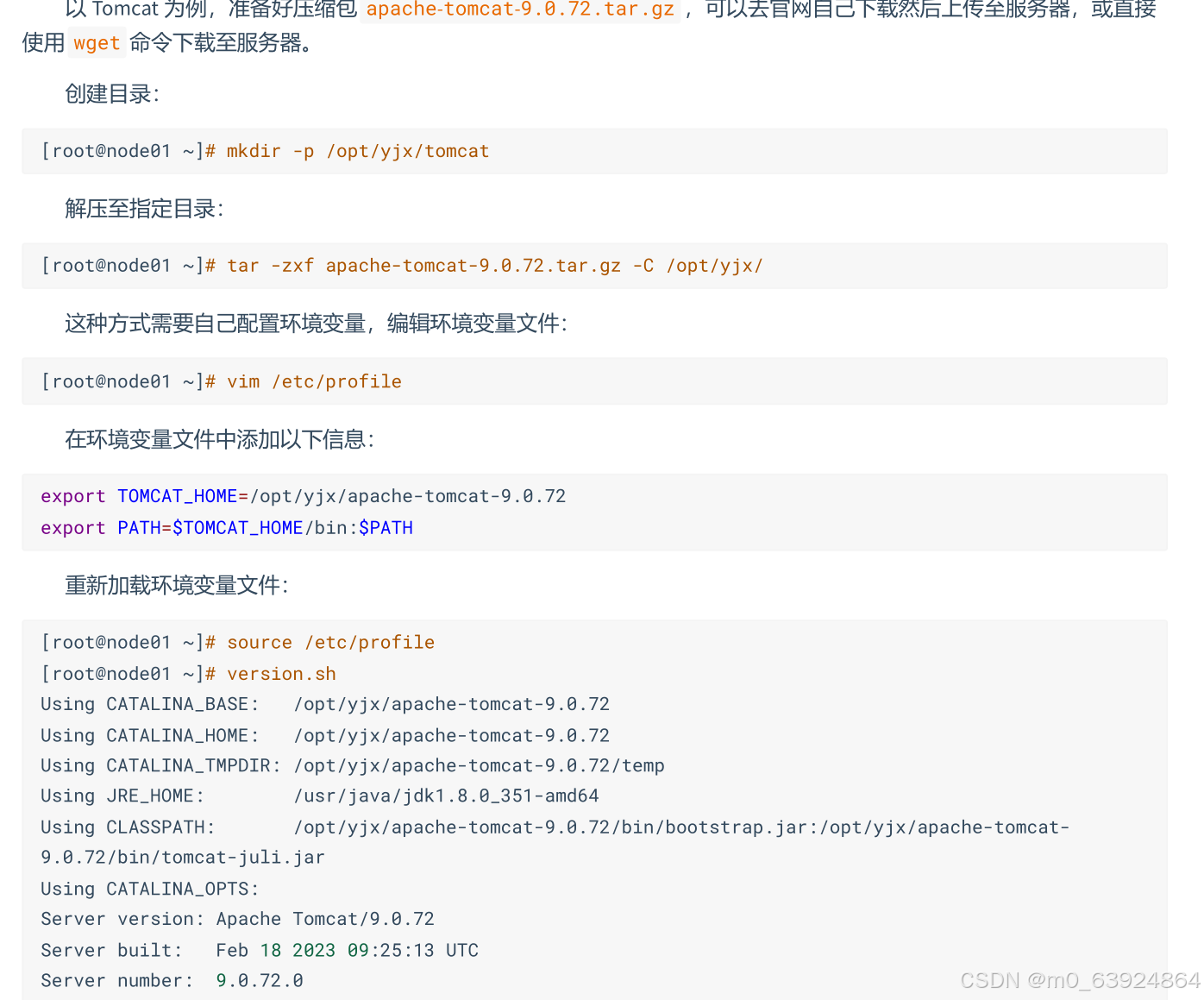Click the export PATH=$TOMCAT_HOME/bin line
The image size is (1204, 1000).
pos(227,527)
